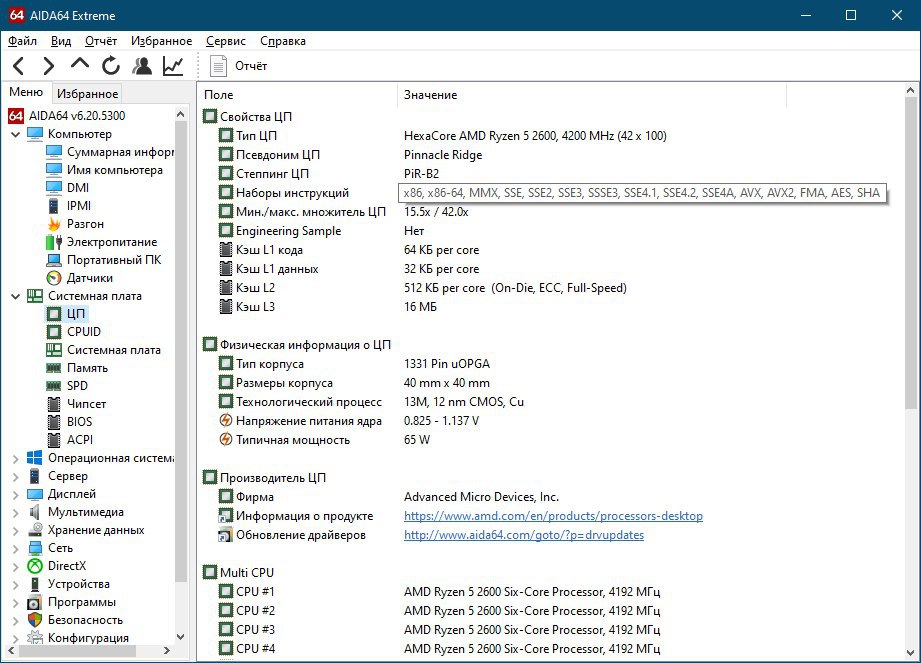Click the Windows logo icon of Операционная система
Screen dimensions: 921x663
[x=35, y=458]
